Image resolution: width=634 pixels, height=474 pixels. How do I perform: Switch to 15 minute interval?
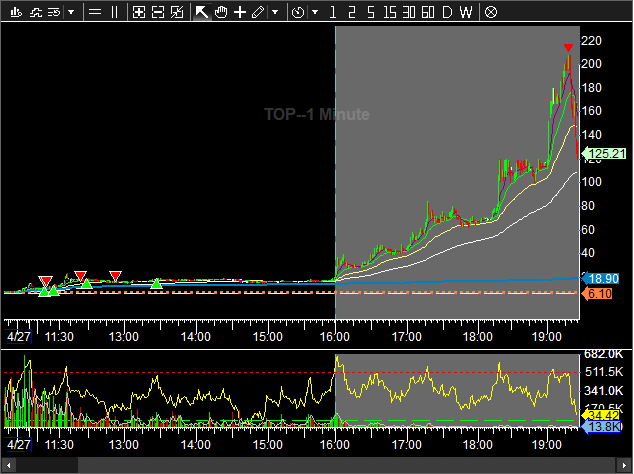point(390,13)
